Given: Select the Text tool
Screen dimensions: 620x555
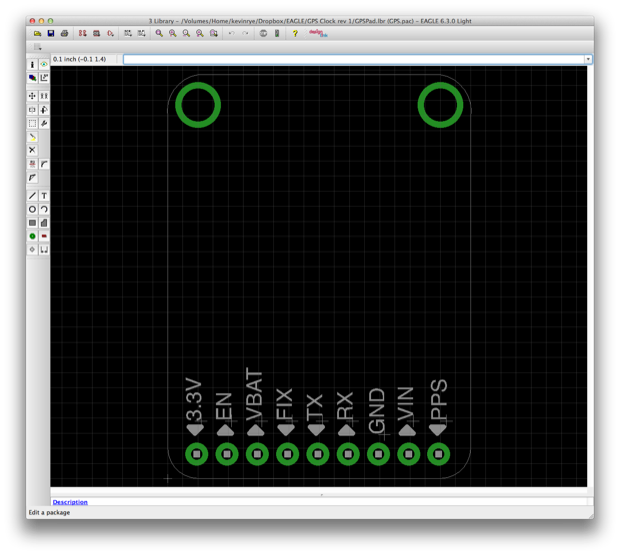Looking at the screenshot, I should [44, 196].
